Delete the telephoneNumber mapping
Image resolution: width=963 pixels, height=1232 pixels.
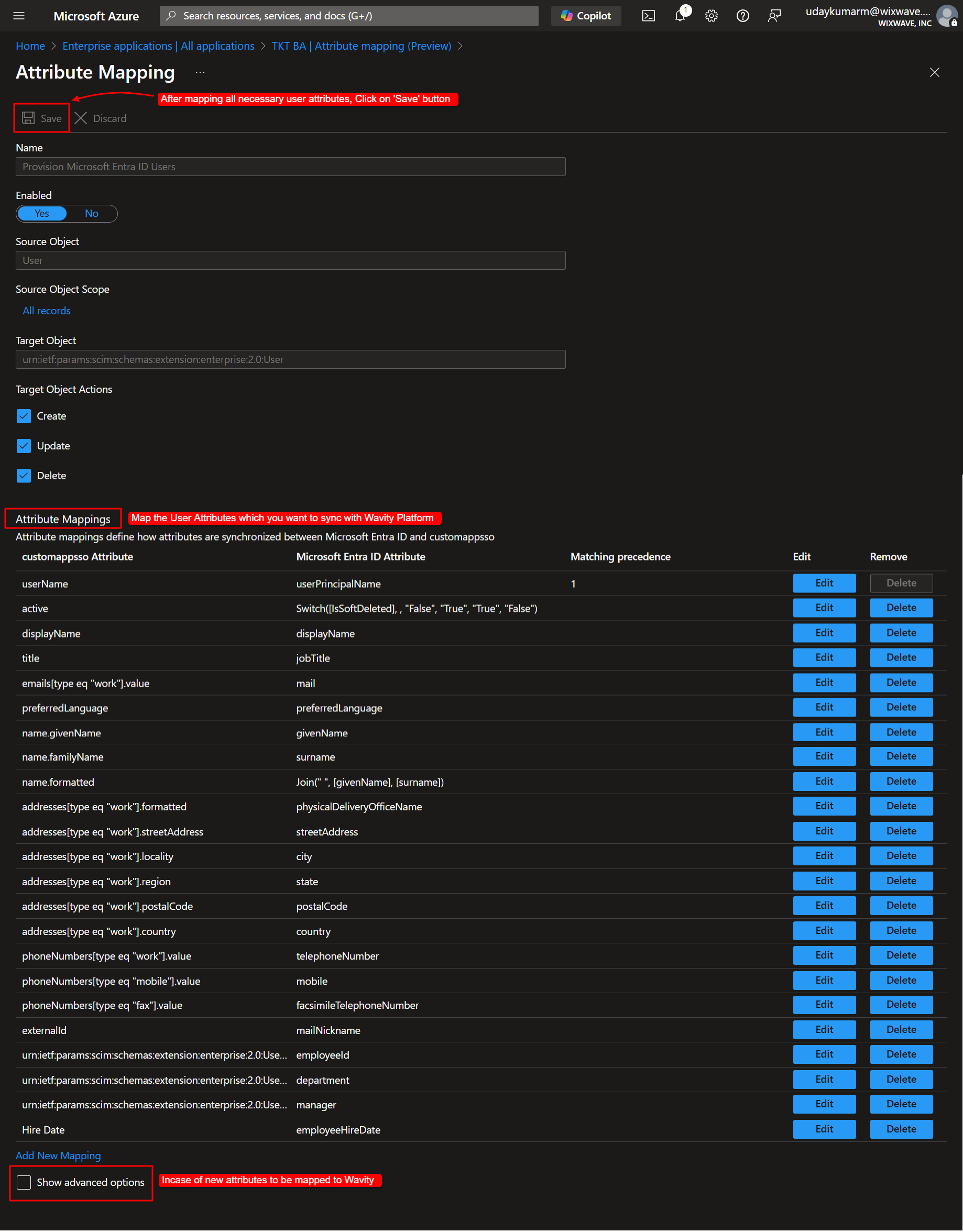901,955
